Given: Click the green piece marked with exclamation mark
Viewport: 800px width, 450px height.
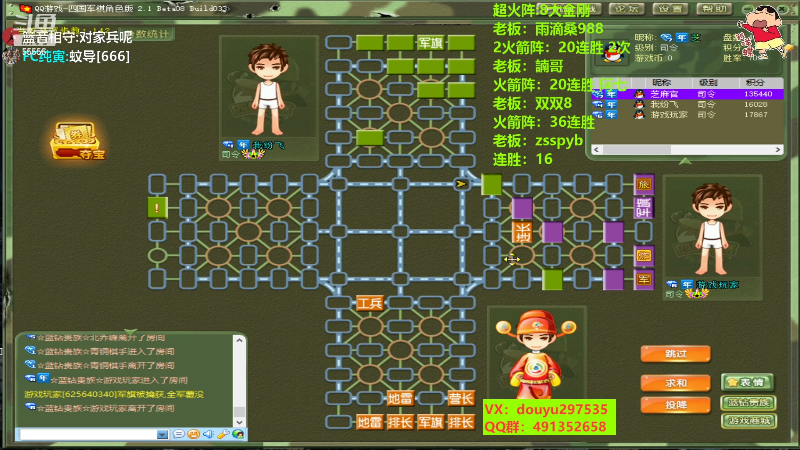Looking at the screenshot, I should point(157,208).
